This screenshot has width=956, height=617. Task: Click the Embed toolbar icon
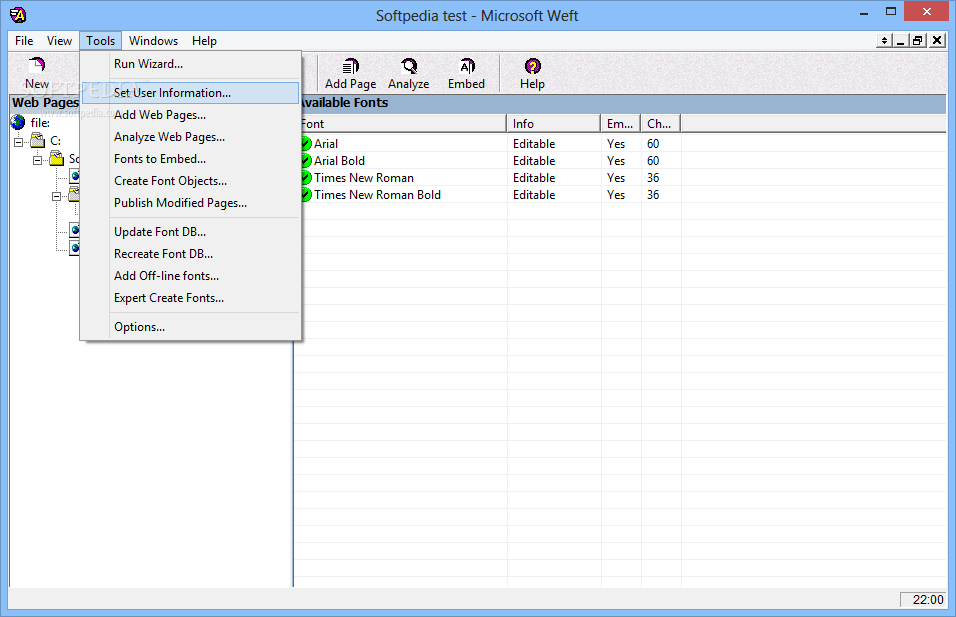(x=466, y=66)
